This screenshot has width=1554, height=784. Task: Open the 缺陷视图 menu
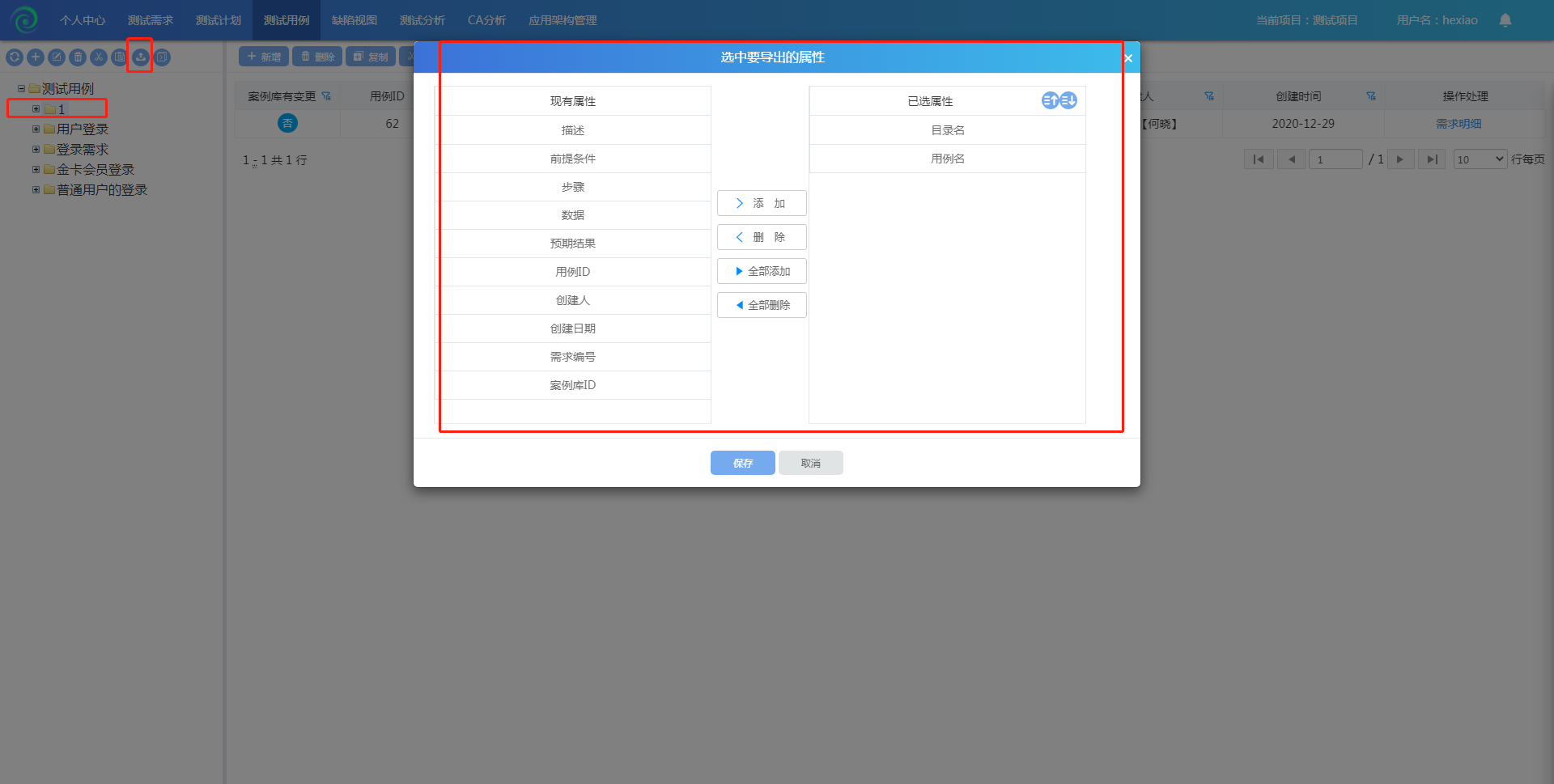click(x=355, y=20)
